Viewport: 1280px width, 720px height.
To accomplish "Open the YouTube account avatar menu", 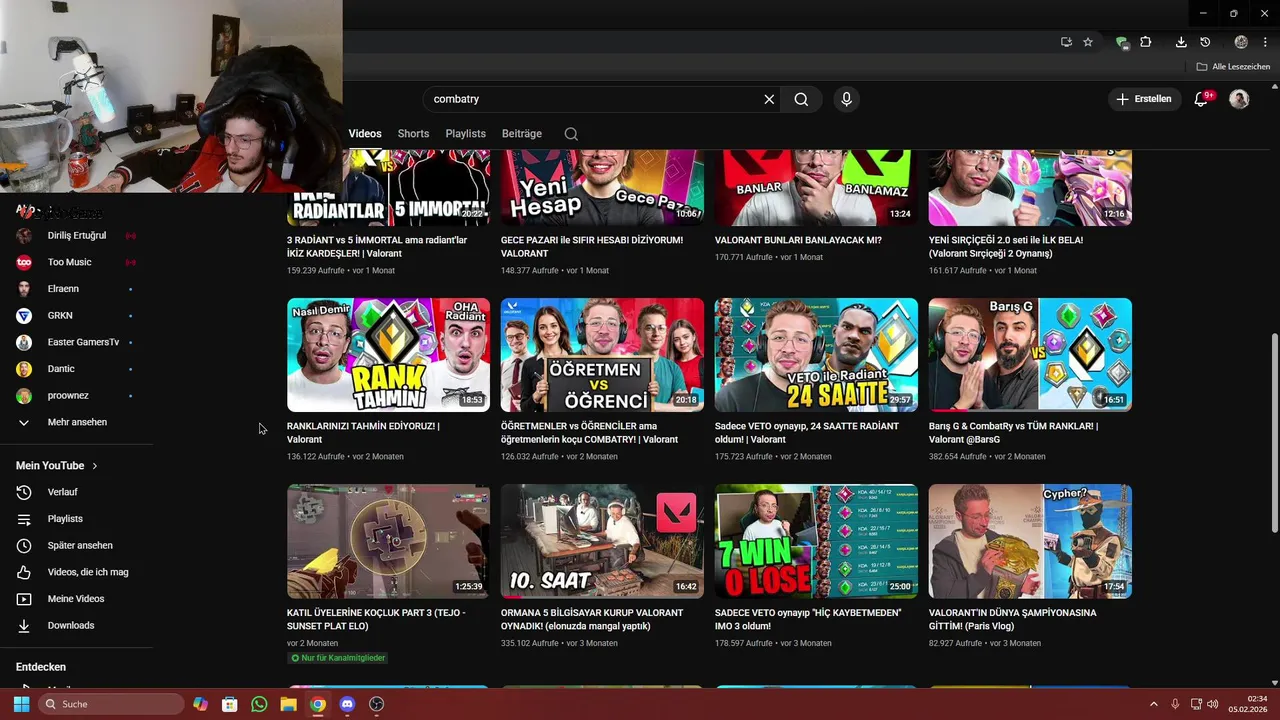I will pos(1239,99).
